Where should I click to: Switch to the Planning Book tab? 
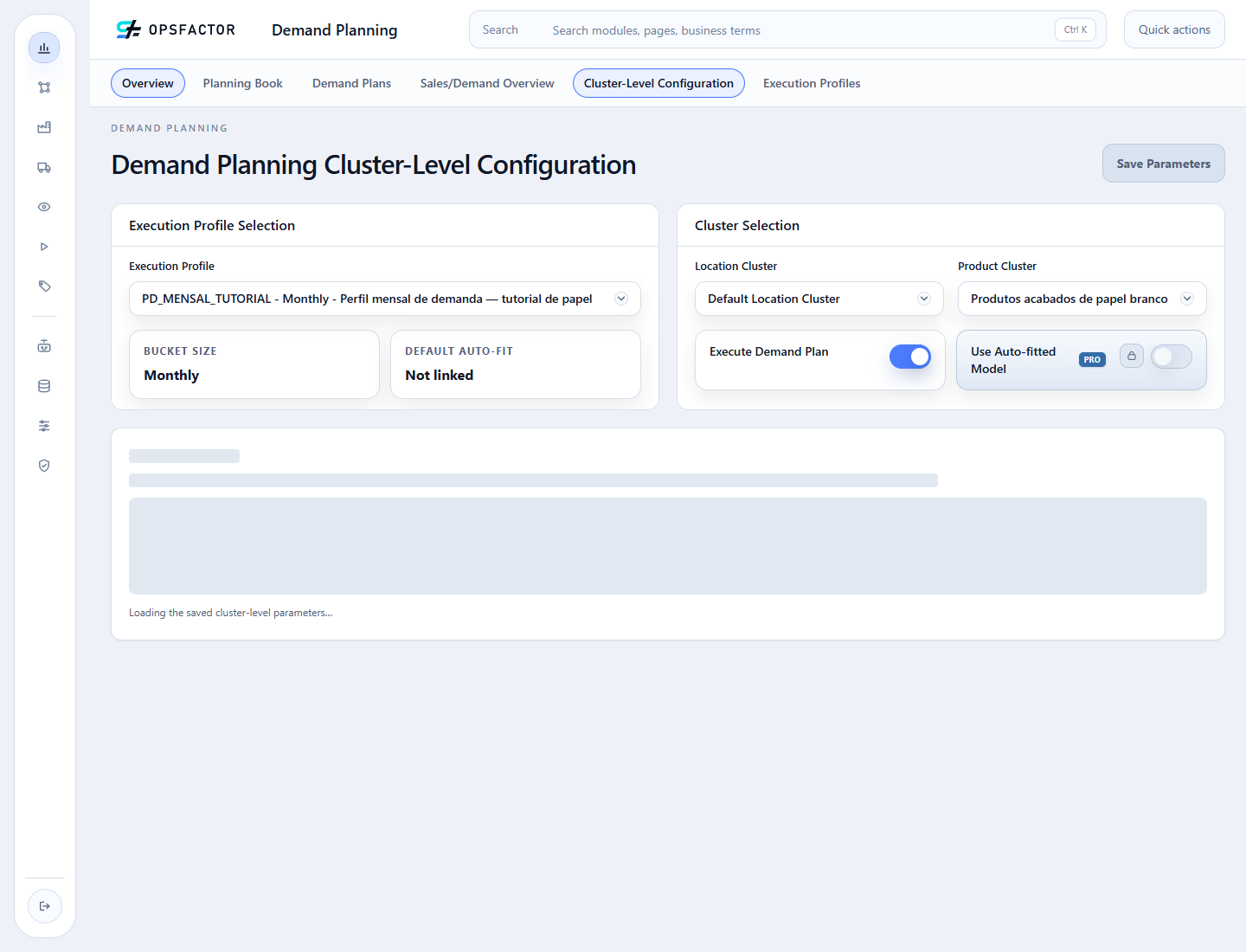click(x=243, y=83)
